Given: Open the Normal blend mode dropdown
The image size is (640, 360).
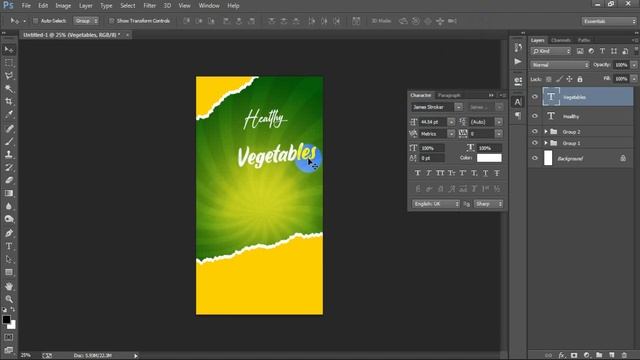Looking at the screenshot, I should tap(560, 65).
